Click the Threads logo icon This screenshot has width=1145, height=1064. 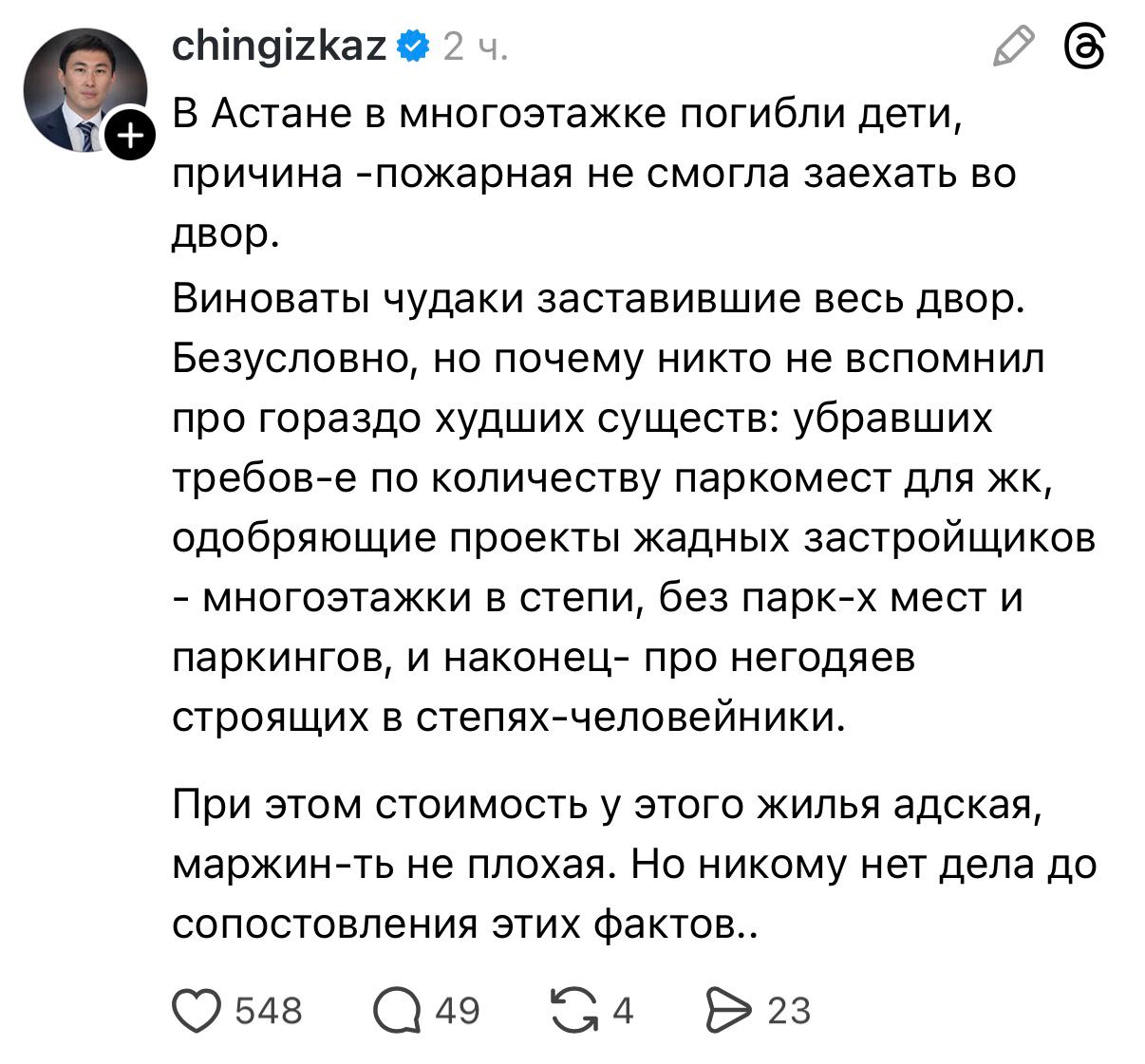coord(1085,47)
